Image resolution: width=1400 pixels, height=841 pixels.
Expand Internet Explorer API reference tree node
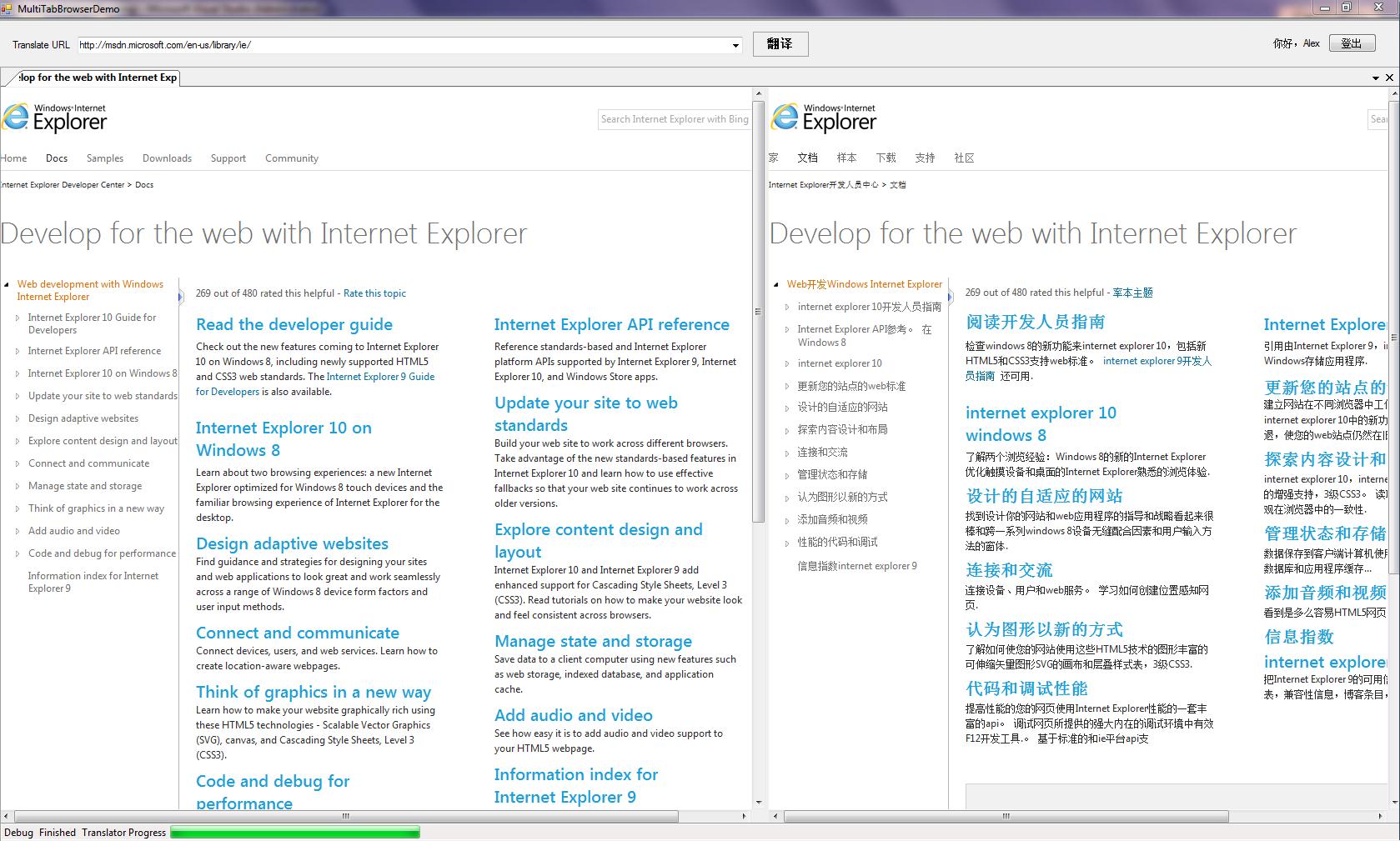click(18, 351)
